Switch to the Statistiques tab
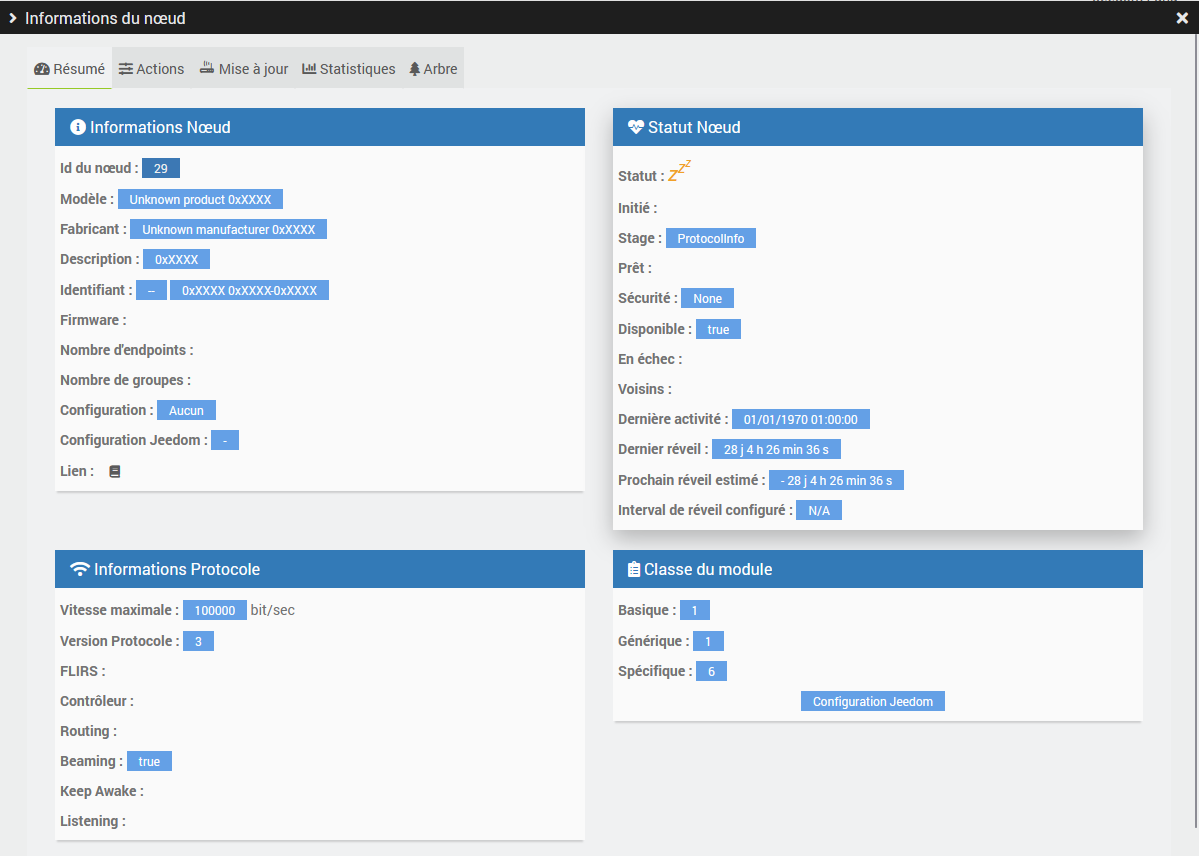Screen dimensions: 1199x856 pyautogui.click(x=349, y=69)
